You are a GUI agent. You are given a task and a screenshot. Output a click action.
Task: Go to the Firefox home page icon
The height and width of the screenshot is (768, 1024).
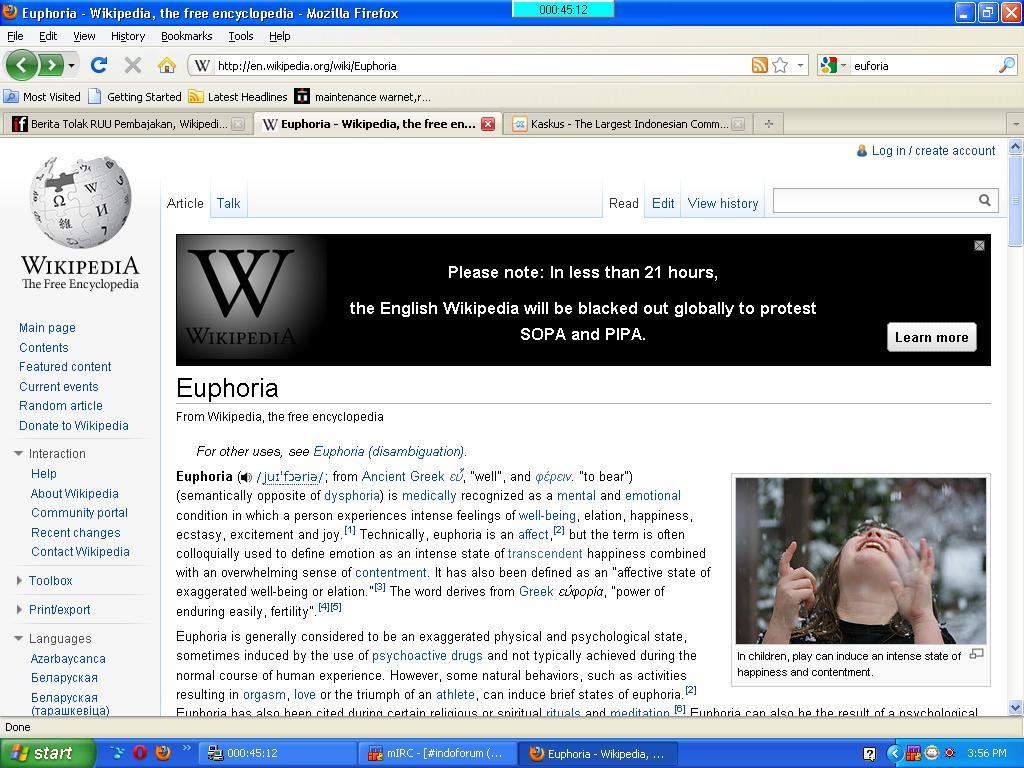(x=167, y=65)
